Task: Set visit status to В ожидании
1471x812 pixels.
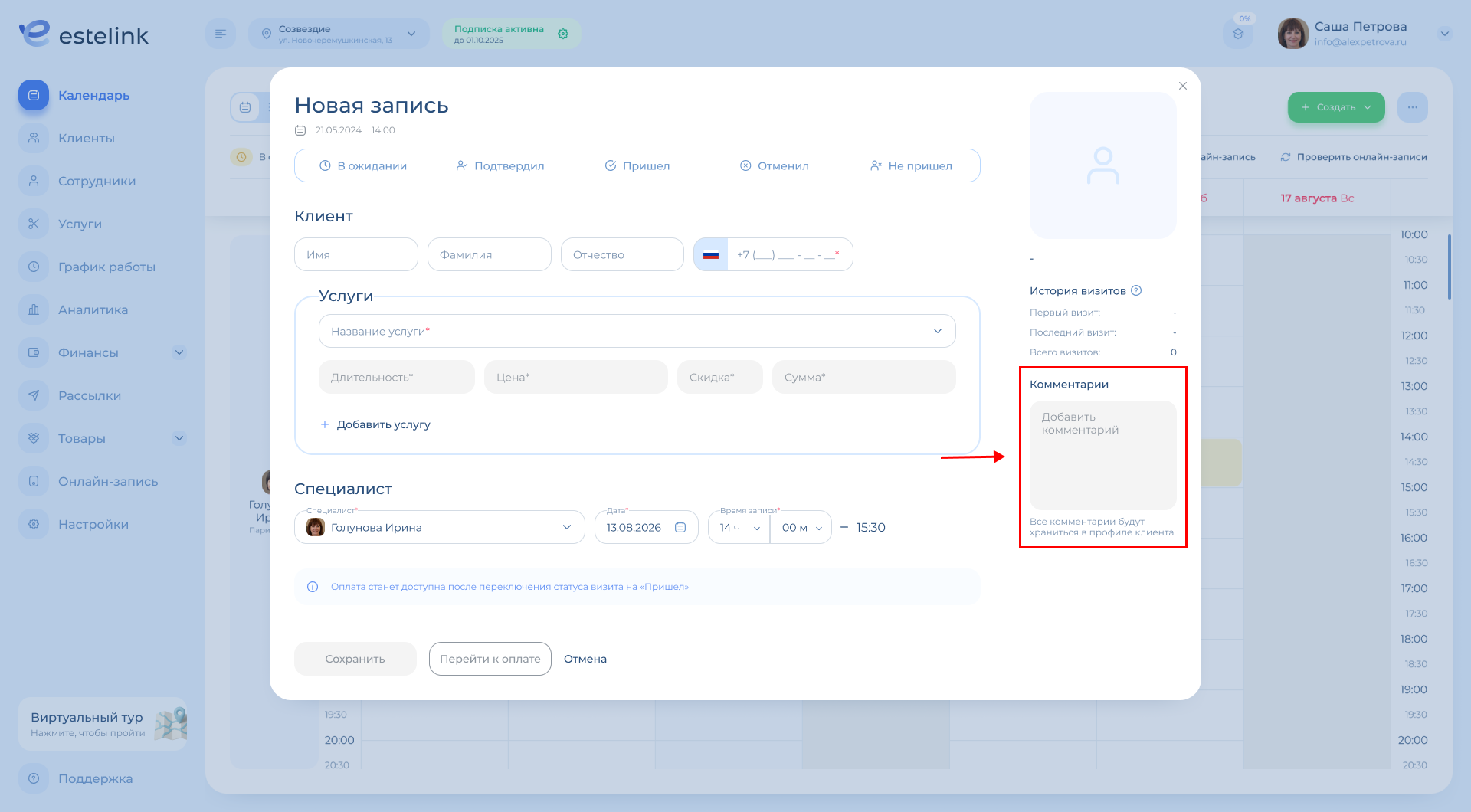Action: [x=363, y=165]
